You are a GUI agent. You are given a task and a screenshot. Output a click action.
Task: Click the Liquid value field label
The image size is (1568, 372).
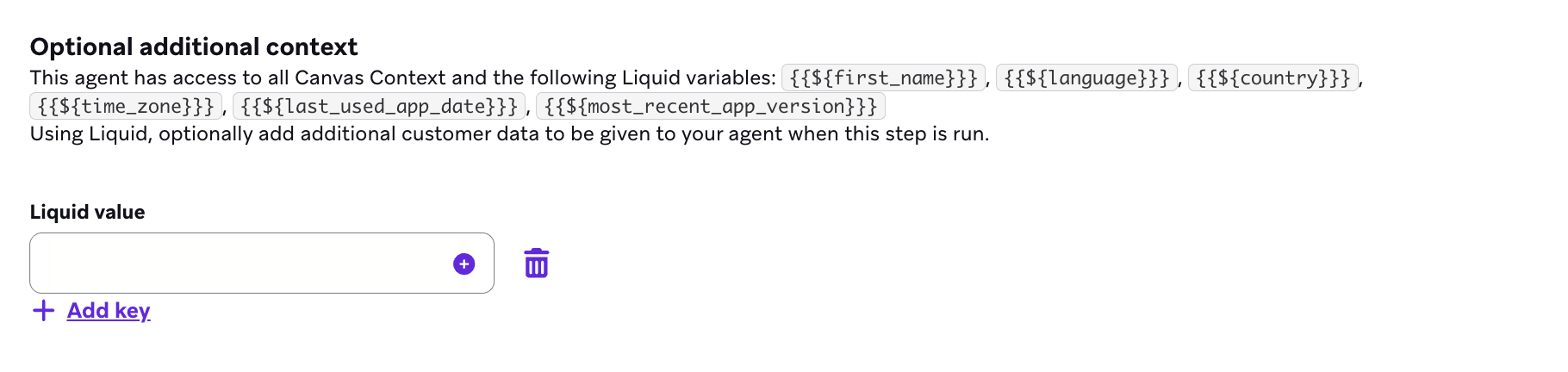[87, 212]
